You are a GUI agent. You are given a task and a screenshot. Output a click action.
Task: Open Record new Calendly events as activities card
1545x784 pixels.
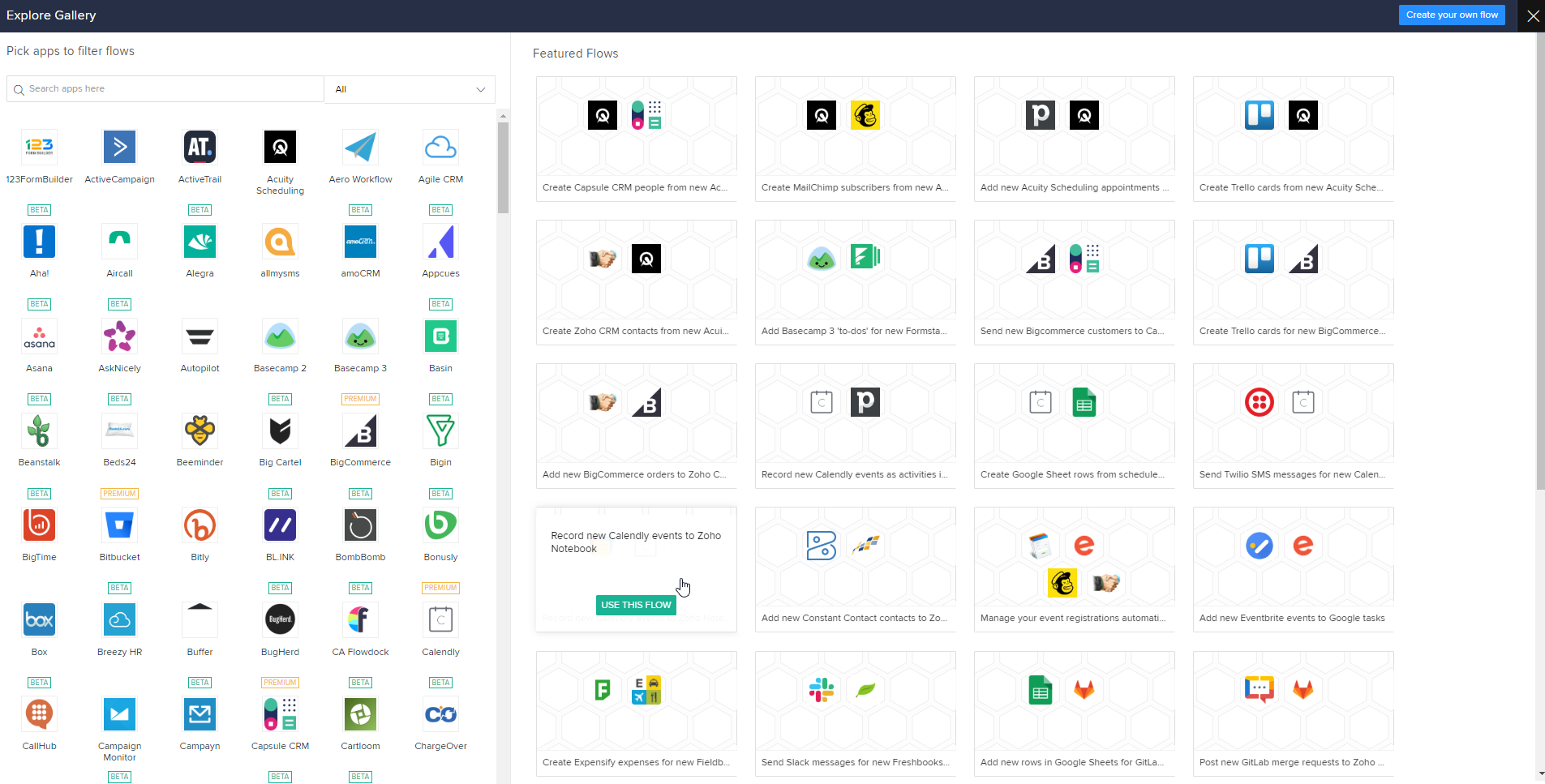pos(856,426)
